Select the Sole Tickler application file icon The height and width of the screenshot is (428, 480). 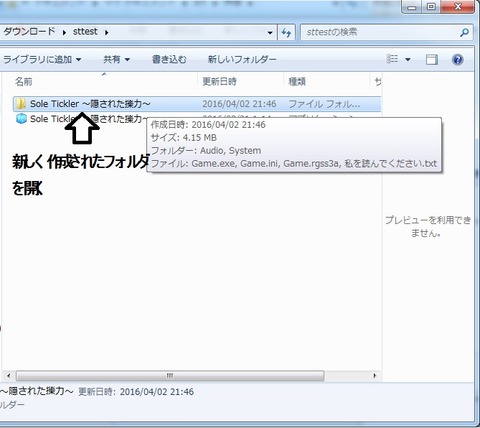(21, 119)
